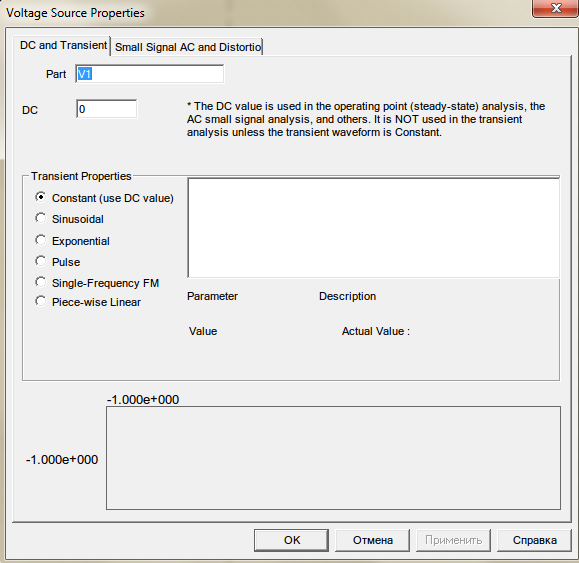The width and height of the screenshot is (579, 563).
Task: Click the waveform preview graph area
Action: click(x=333, y=458)
